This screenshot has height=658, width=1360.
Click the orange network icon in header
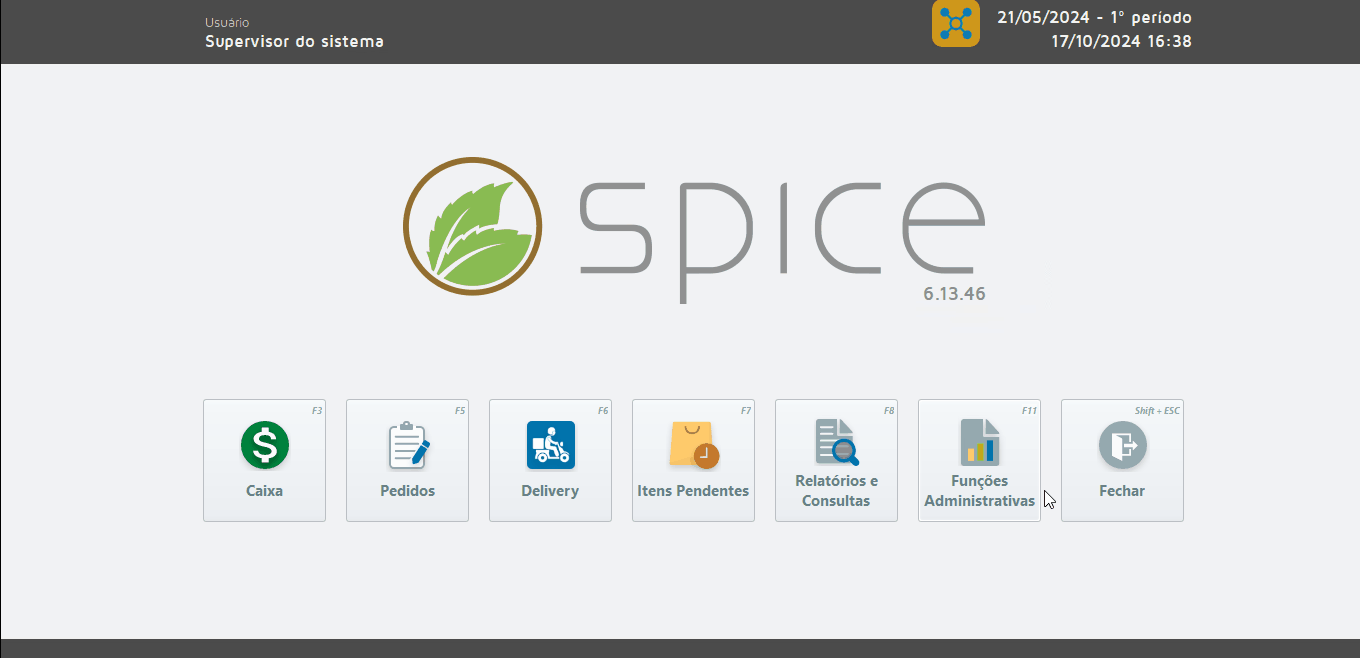[956, 23]
